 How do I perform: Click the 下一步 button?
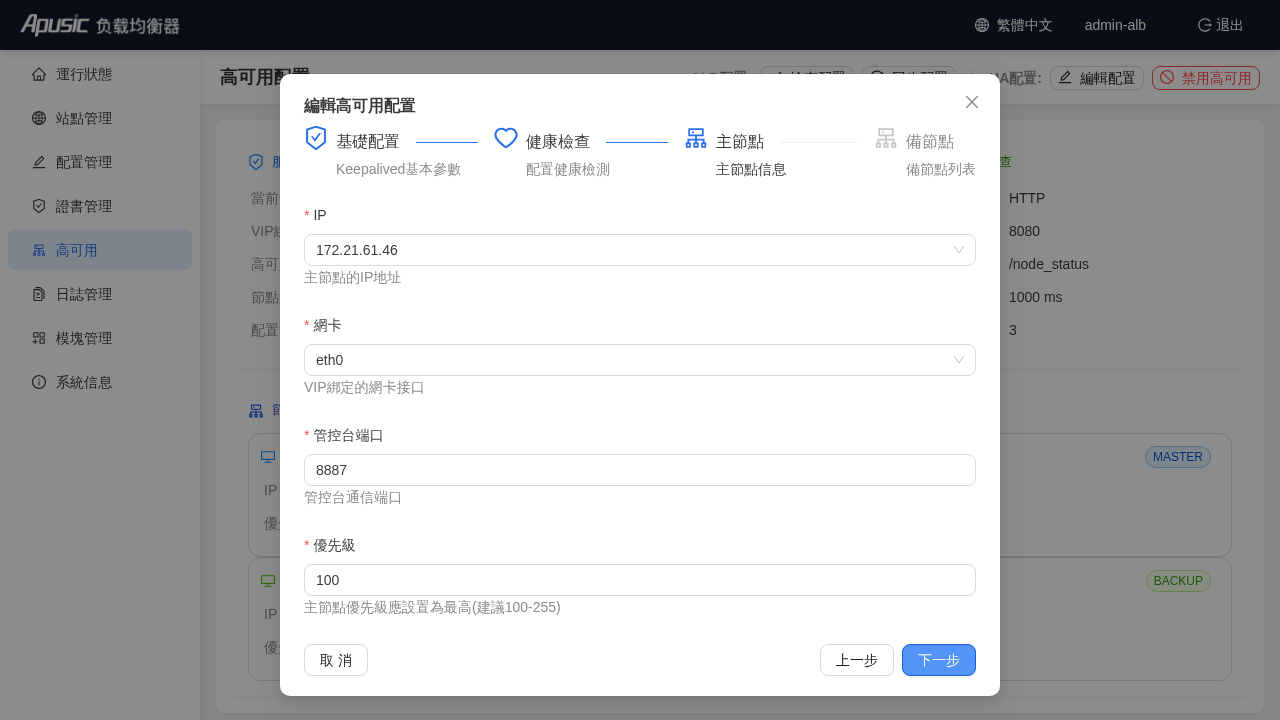[939, 660]
